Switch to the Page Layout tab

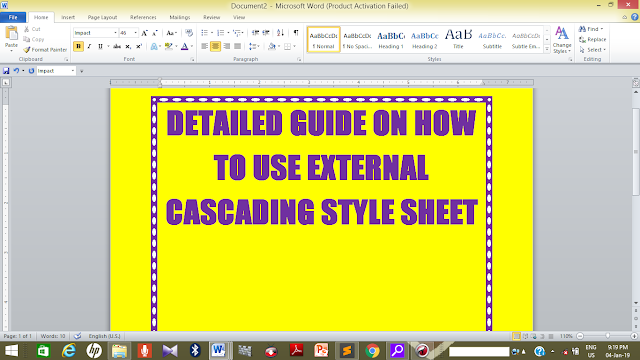[102, 17]
